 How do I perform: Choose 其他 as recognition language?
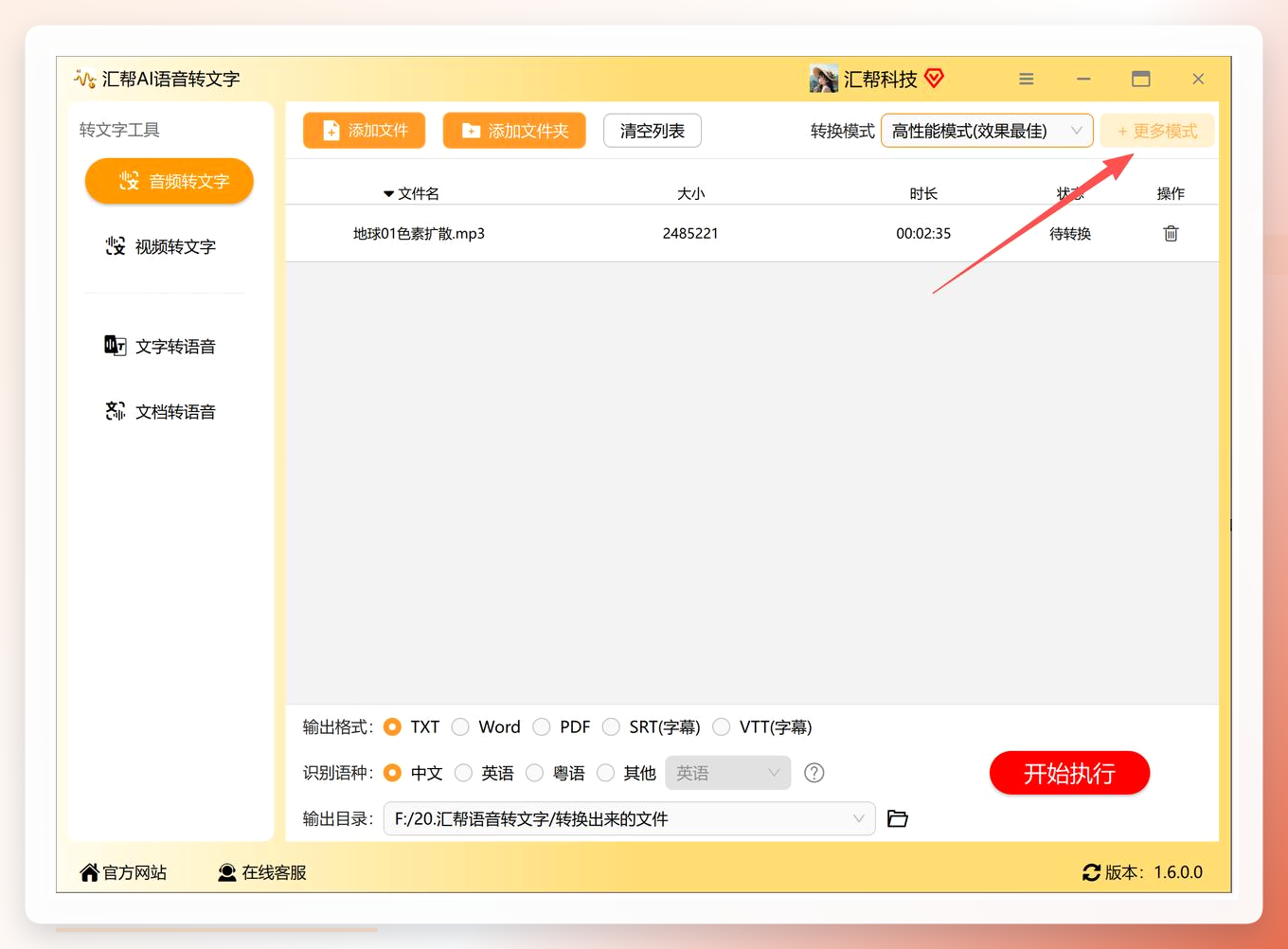point(606,773)
